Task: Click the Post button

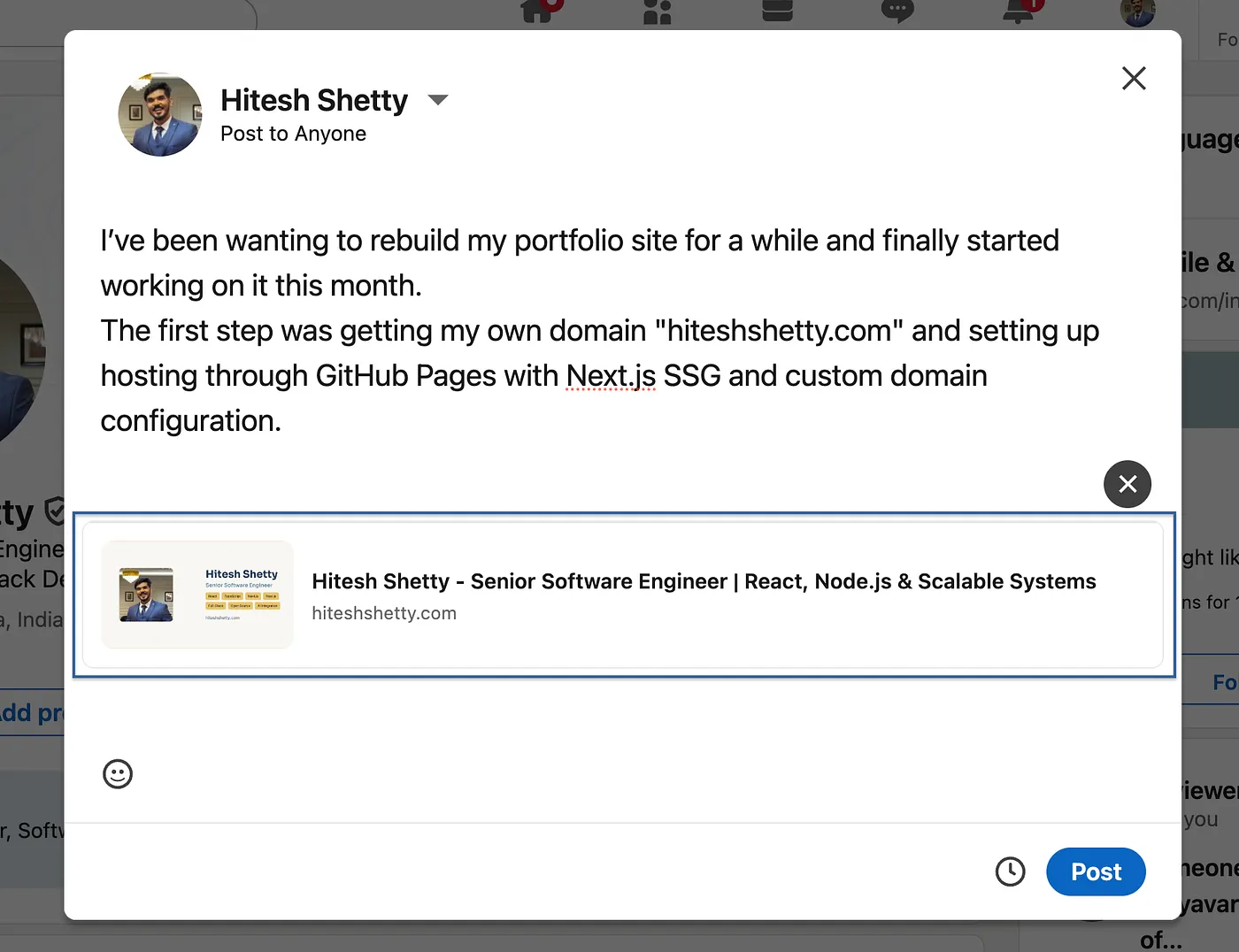Action: pos(1096,871)
